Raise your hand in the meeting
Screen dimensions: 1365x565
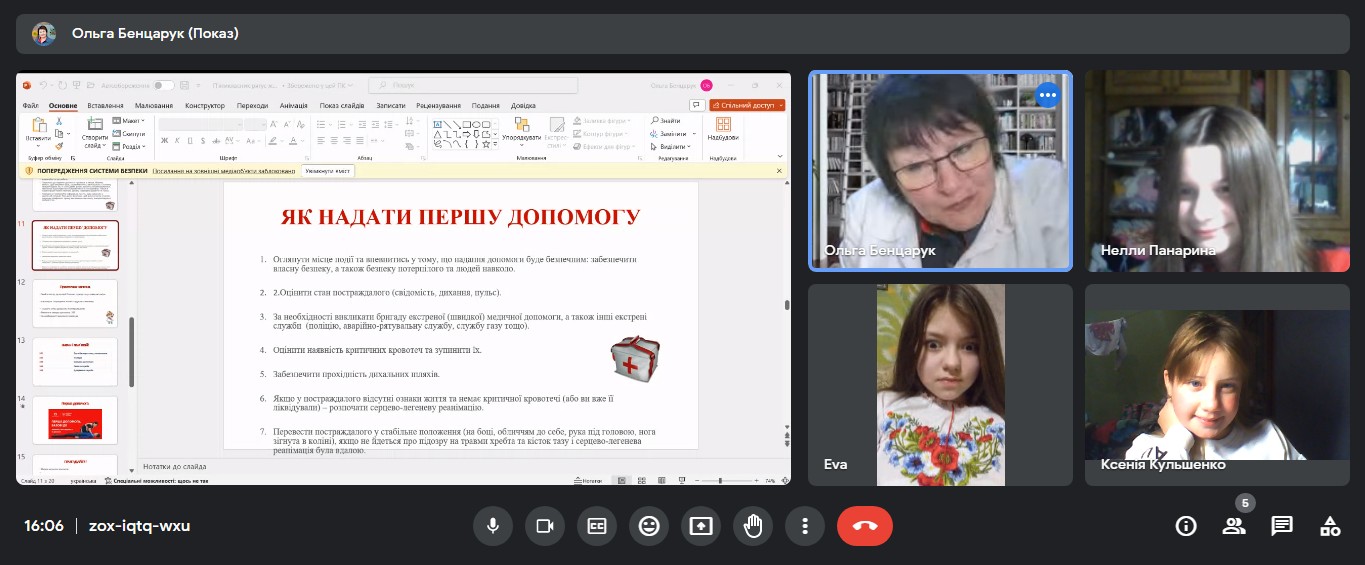point(753,526)
